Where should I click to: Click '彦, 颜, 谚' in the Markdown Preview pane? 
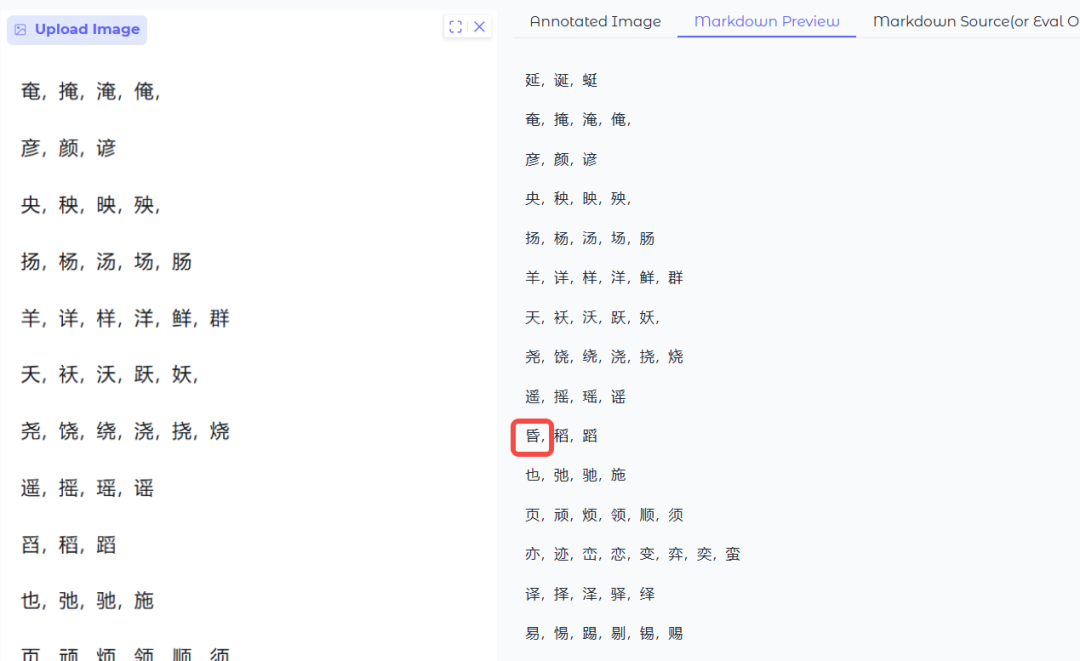561,160
